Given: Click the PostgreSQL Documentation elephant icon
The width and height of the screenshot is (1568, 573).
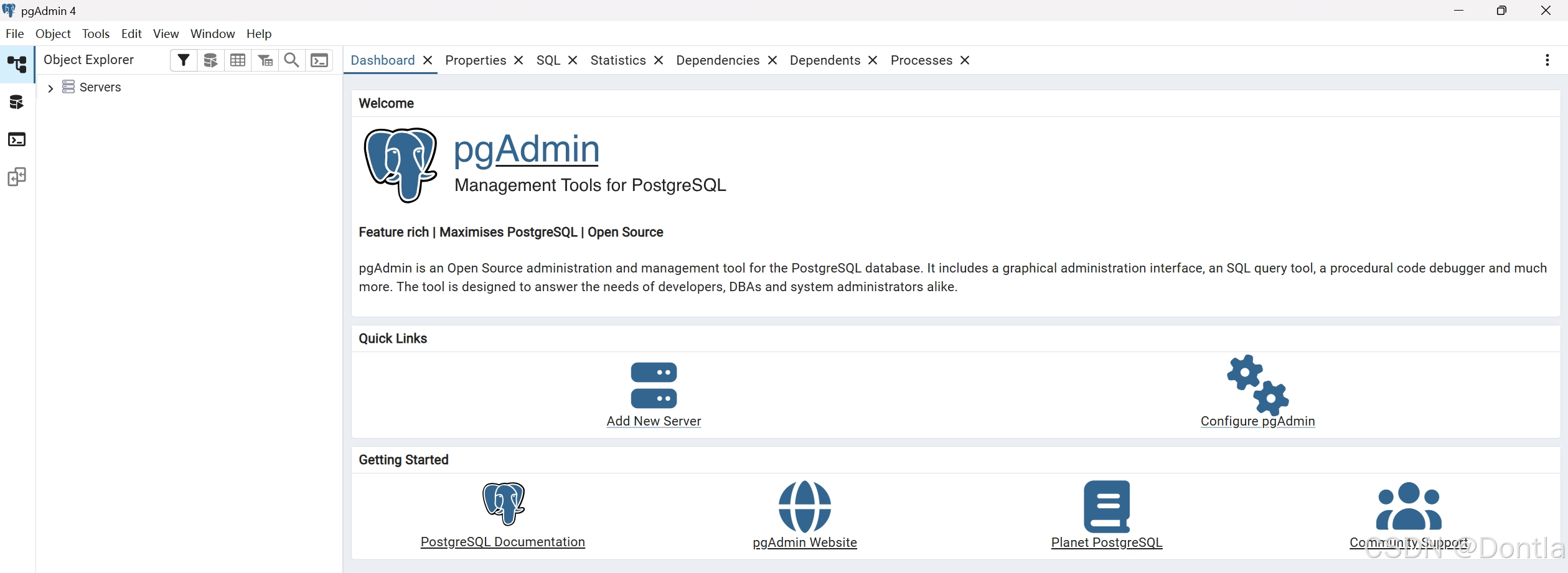Looking at the screenshot, I should pos(504,503).
